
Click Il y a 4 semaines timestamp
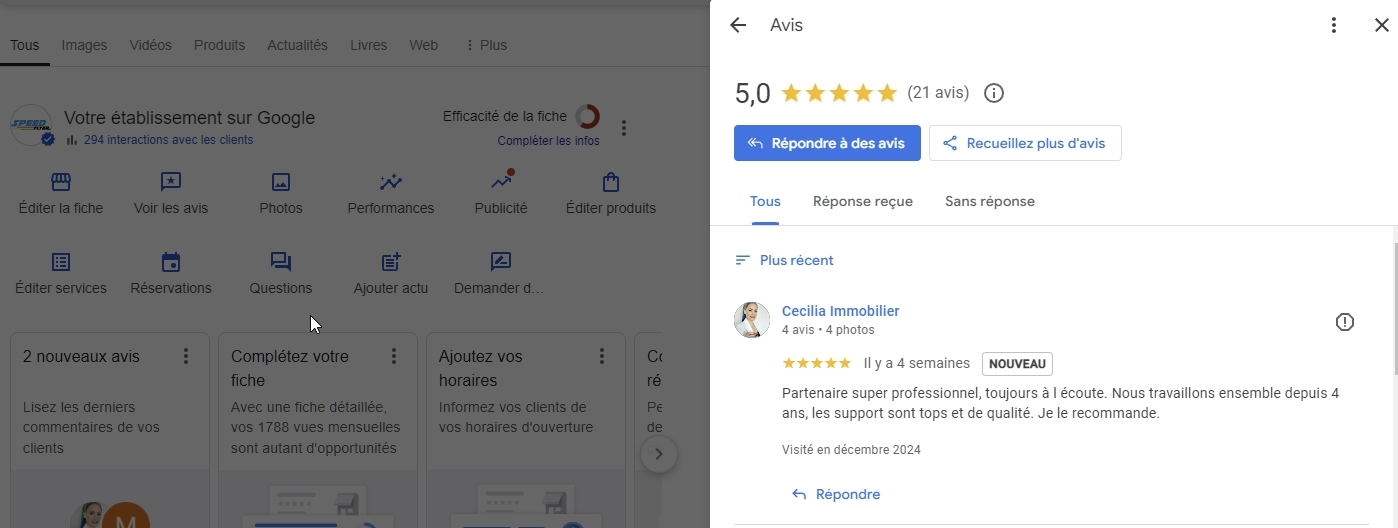tap(917, 364)
